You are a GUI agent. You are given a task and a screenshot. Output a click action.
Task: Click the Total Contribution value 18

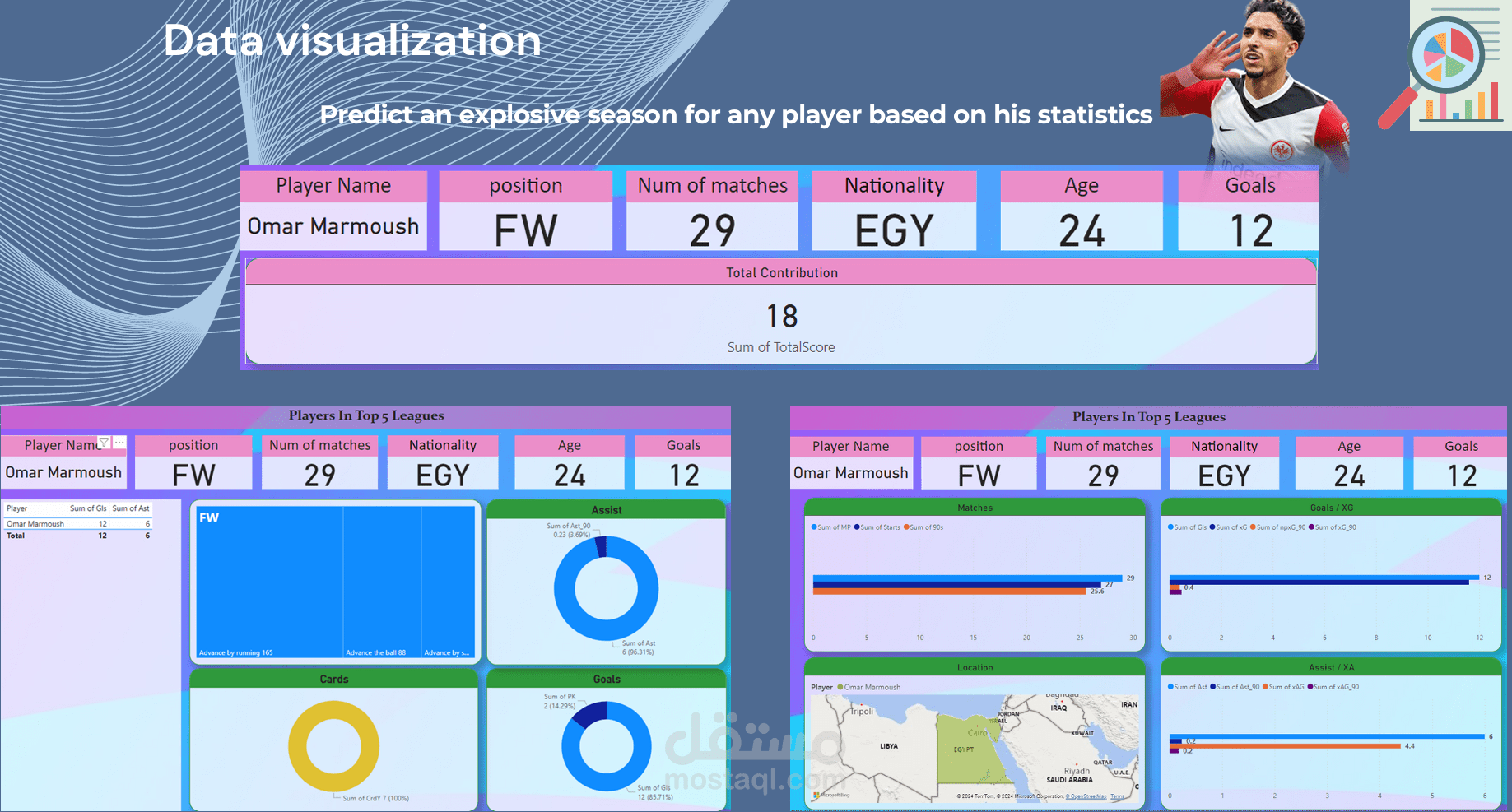click(x=782, y=317)
